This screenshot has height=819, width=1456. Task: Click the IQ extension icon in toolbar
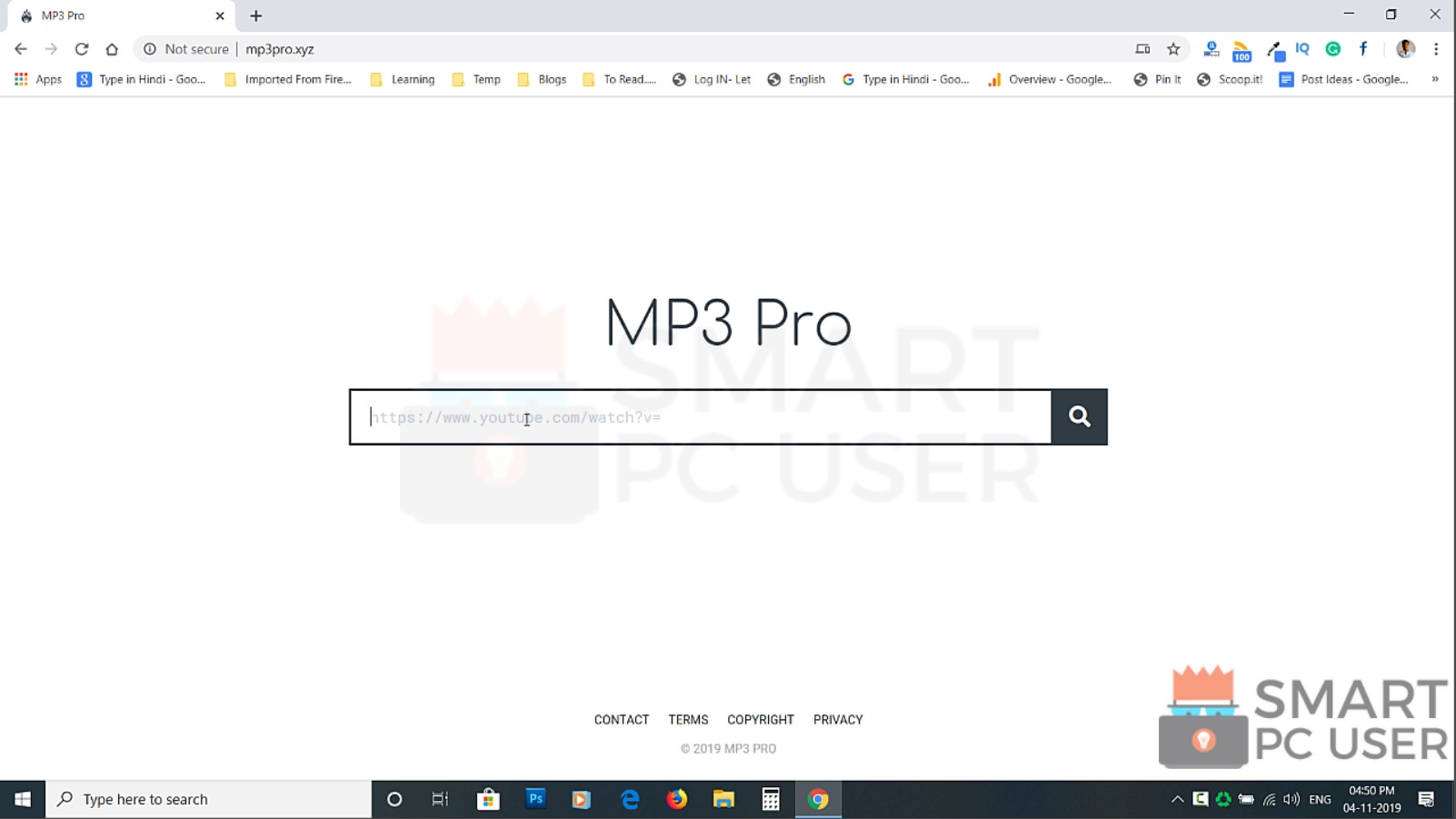pos(1302,49)
